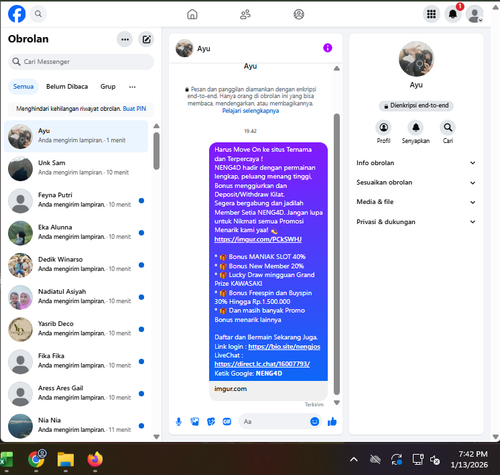
Task: Open the chat with Dedik Winarso
Action: 76,265
